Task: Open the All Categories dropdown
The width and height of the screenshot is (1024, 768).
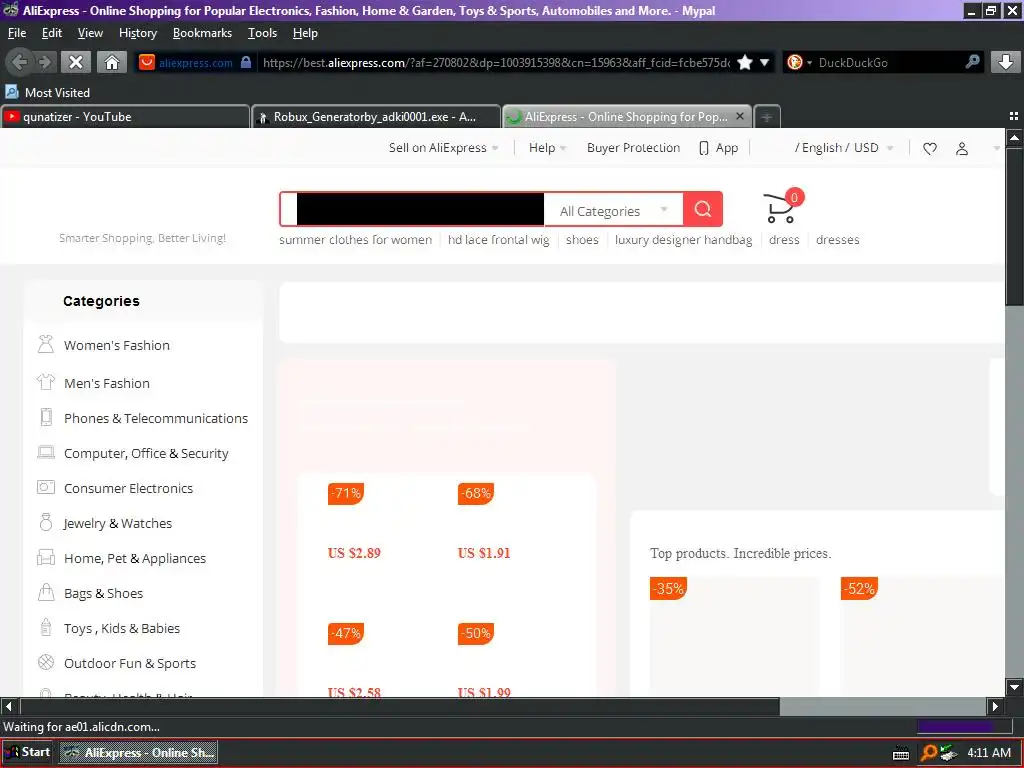Action: [613, 210]
